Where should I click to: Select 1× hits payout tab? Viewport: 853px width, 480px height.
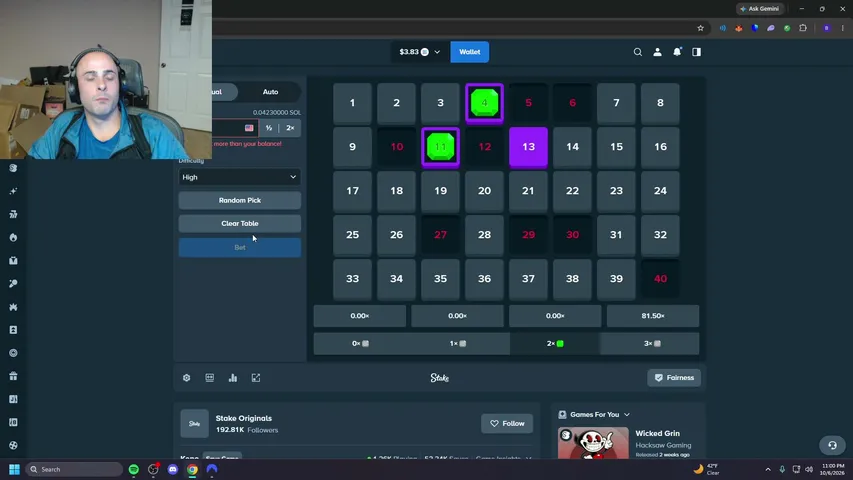458,343
